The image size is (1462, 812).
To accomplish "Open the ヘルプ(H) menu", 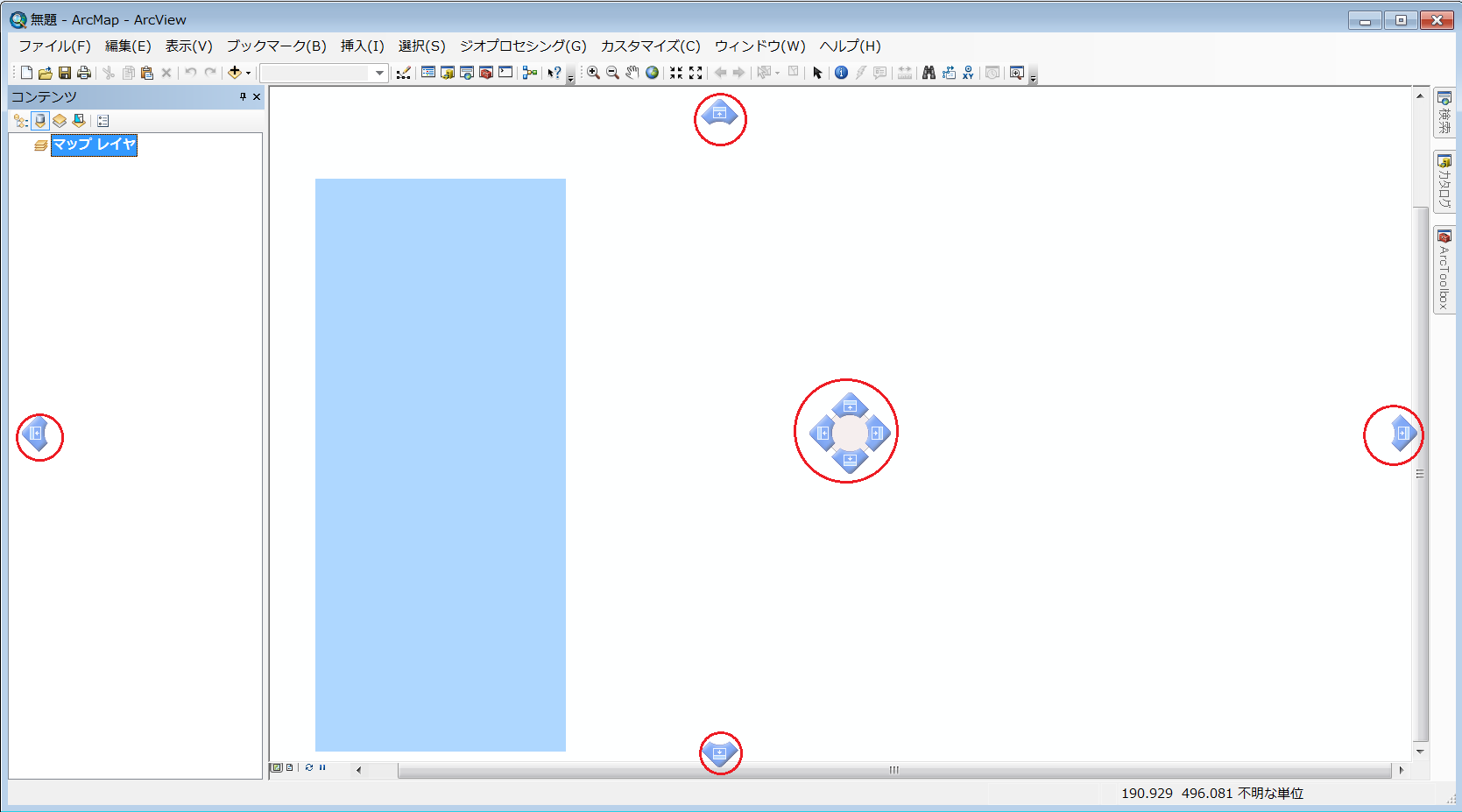I will (850, 46).
